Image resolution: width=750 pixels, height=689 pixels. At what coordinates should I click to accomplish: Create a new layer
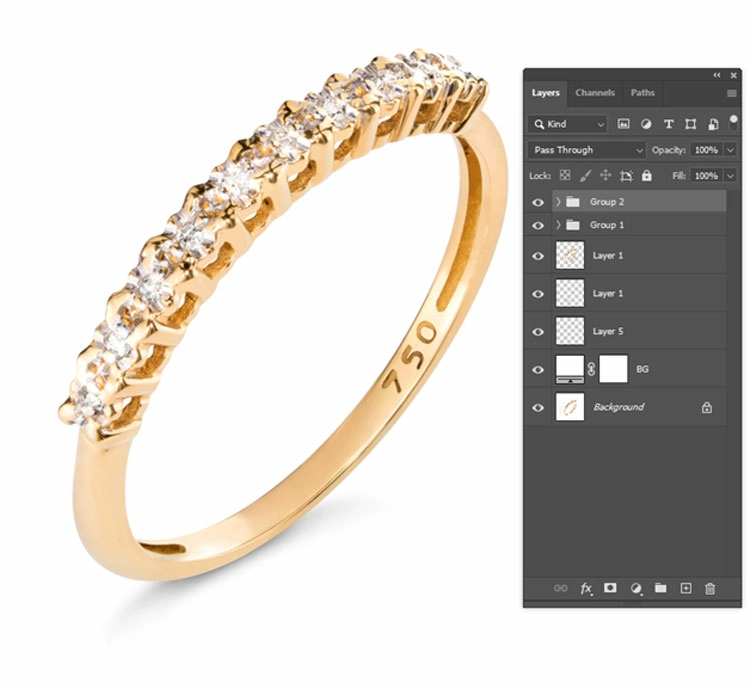pyautogui.click(x=686, y=588)
